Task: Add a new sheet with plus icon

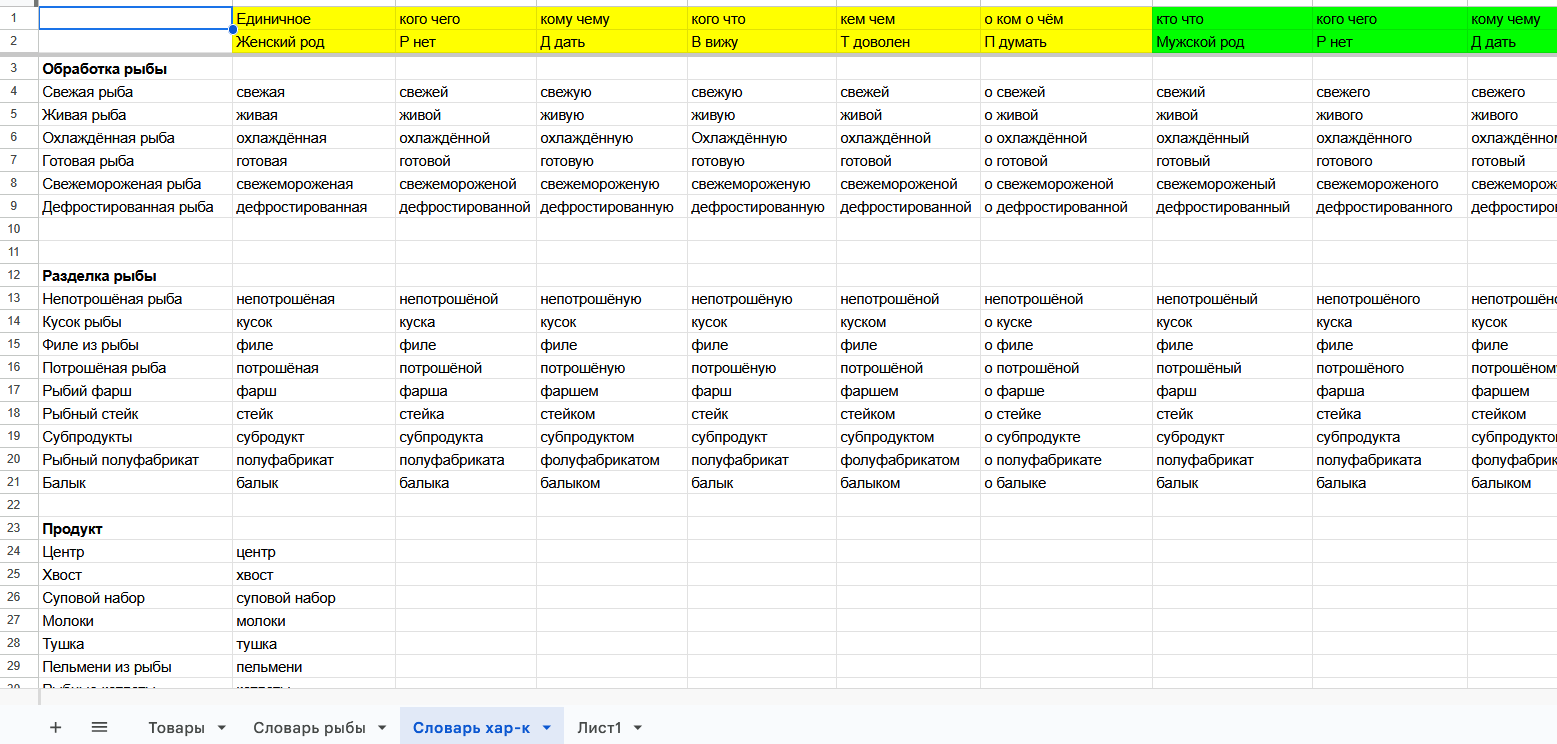Action: click(x=55, y=727)
